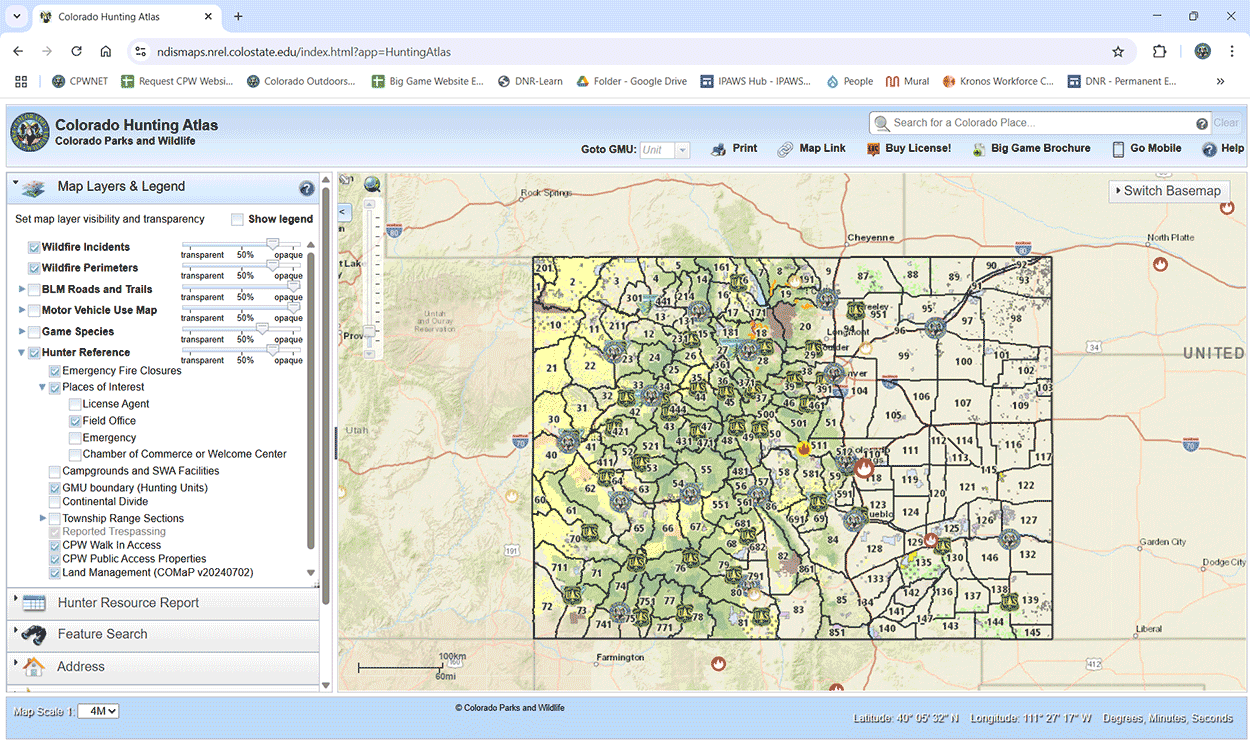This screenshot has height=742, width=1250.
Task: Click the Buy License icon
Action: (873, 149)
